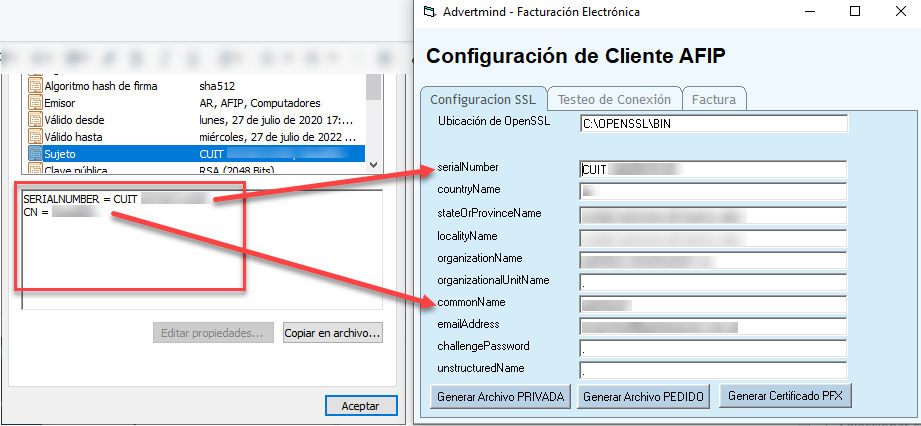The image size is (921, 426).
Task: Click the certificate list scroll-down arrow
Action: (x=374, y=166)
